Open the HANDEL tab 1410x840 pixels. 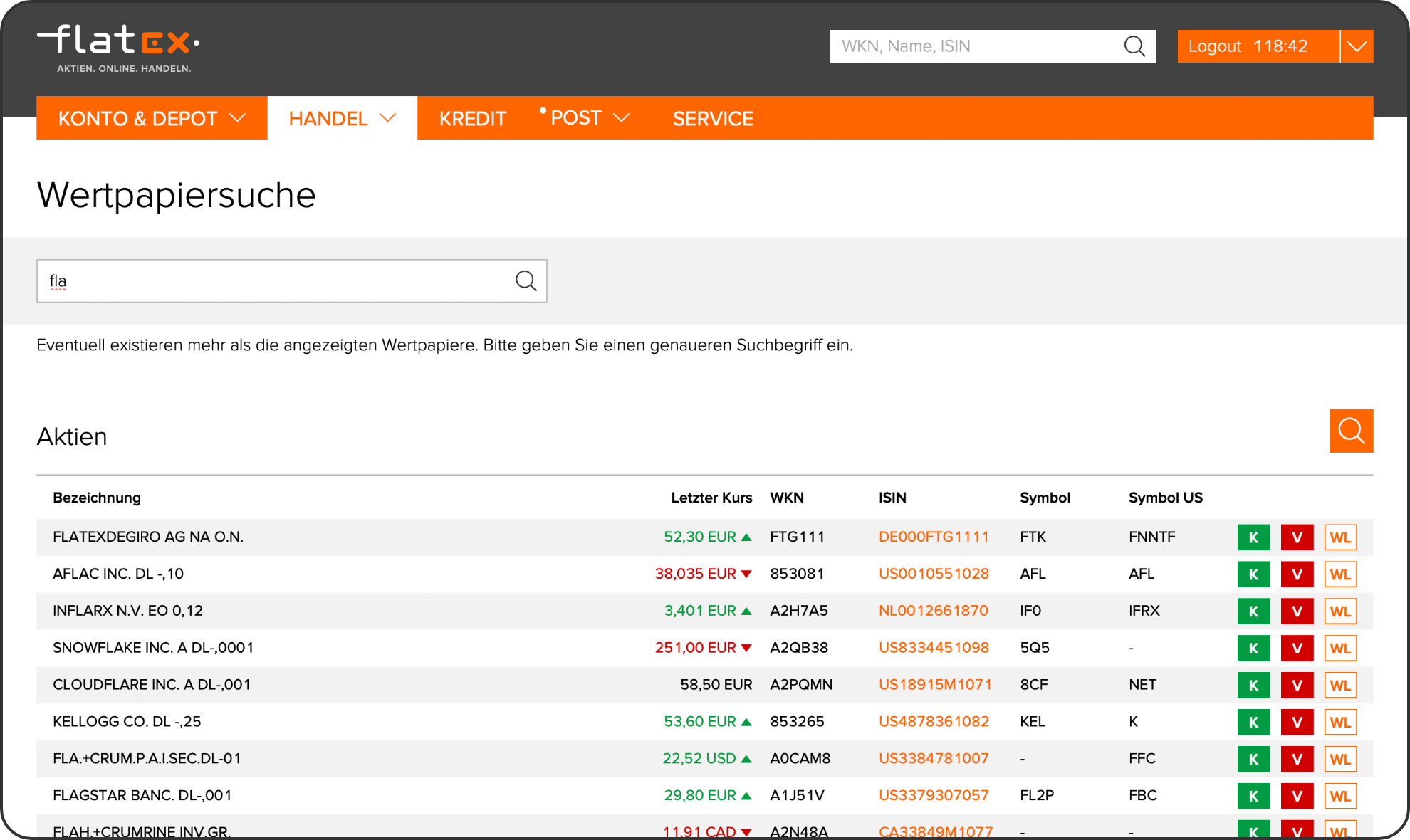[342, 118]
